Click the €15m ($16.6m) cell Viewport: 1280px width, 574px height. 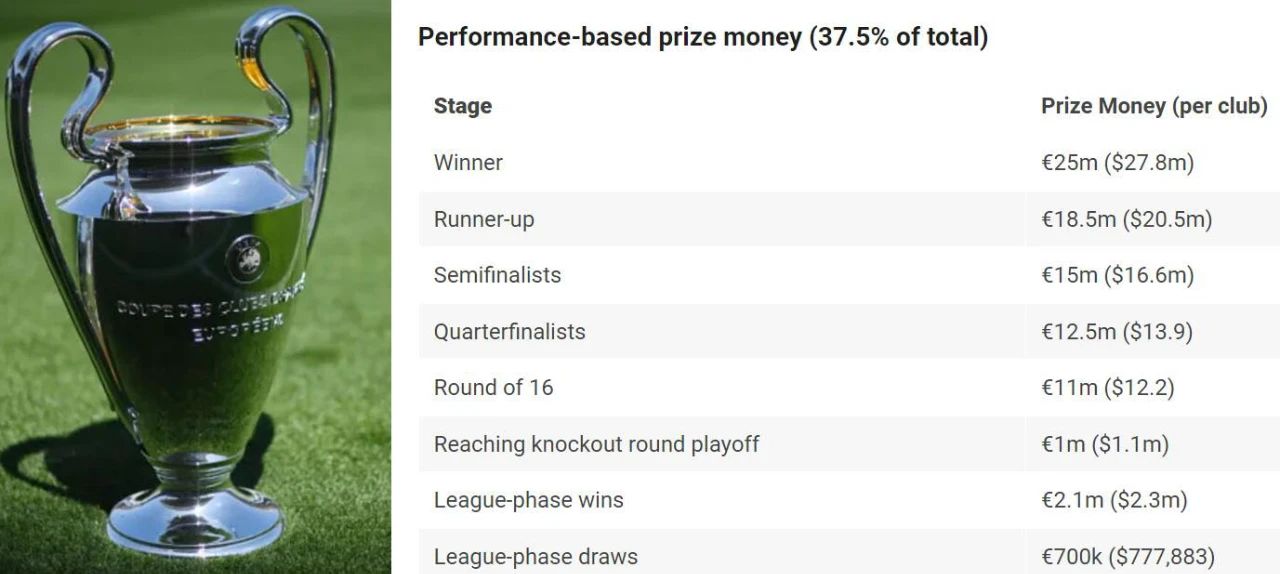pos(1118,275)
